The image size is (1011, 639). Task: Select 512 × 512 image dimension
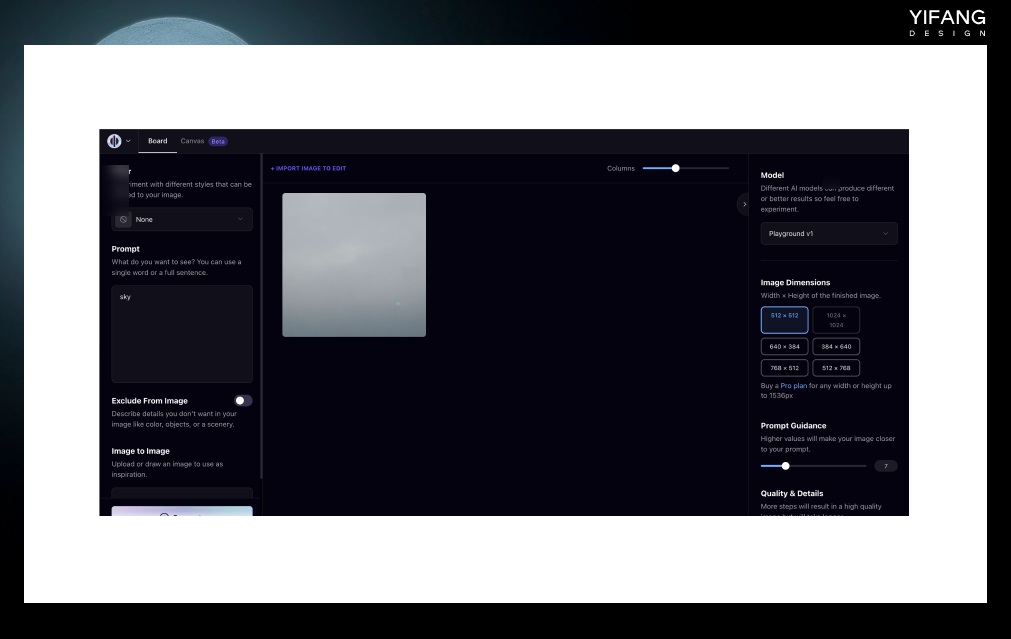click(784, 320)
